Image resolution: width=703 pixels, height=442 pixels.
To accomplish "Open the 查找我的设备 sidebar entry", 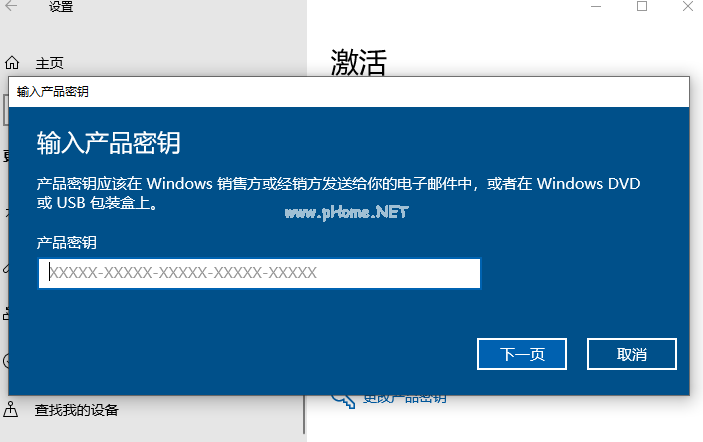I will click(x=76, y=410).
